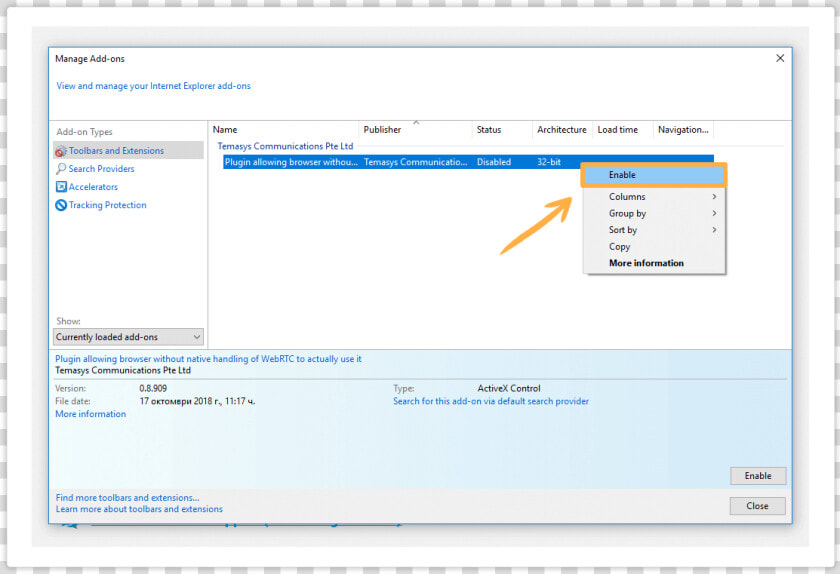Open More information link in details pane

(x=91, y=414)
